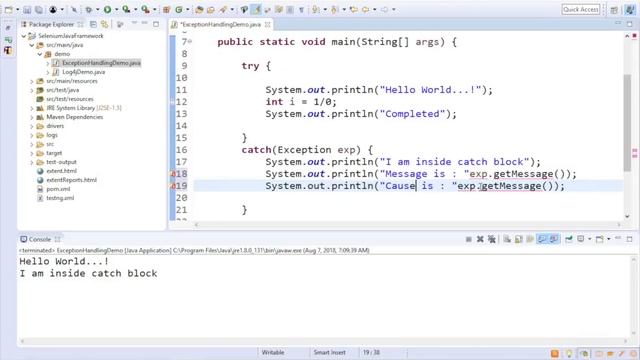This screenshot has height=360, width=640.
Task: Expand the Maven Dependencies node
Action: pyautogui.click(x=32, y=117)
